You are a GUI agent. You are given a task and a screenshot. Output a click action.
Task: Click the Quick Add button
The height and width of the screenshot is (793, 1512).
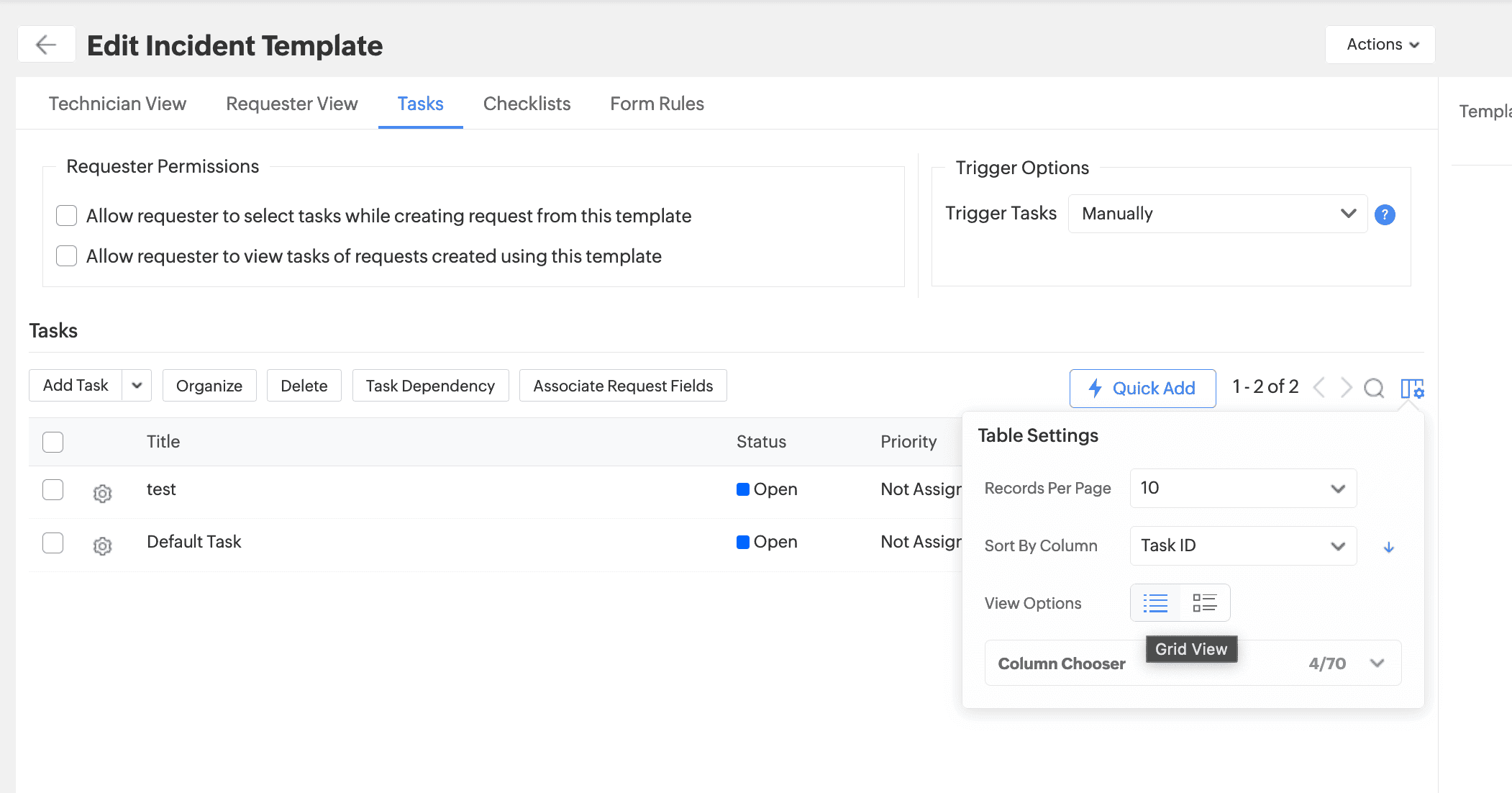(x=1142, y=389)
